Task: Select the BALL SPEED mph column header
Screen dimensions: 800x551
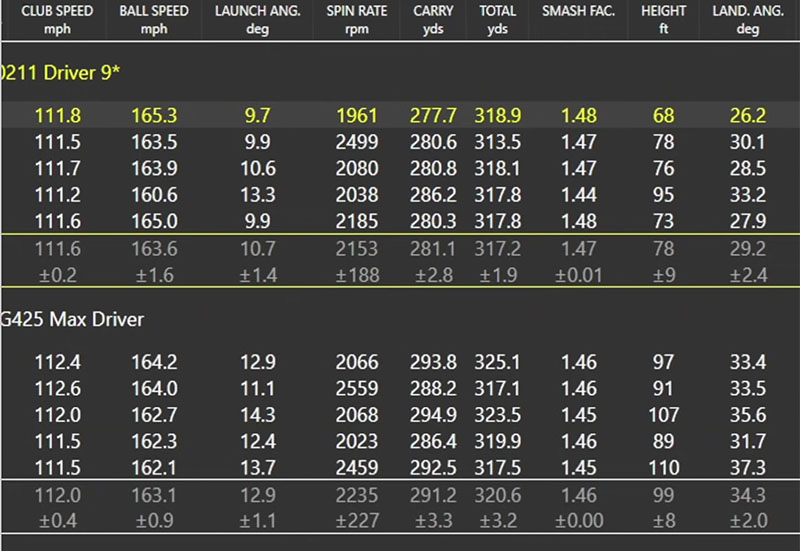Action: (154, 19)
